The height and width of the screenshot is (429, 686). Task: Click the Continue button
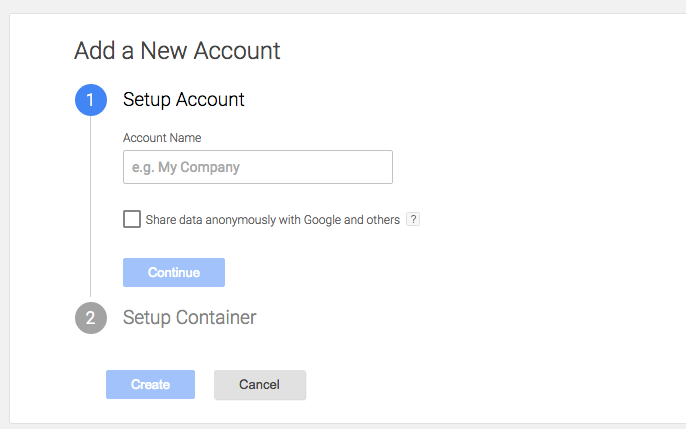(174, 272)
